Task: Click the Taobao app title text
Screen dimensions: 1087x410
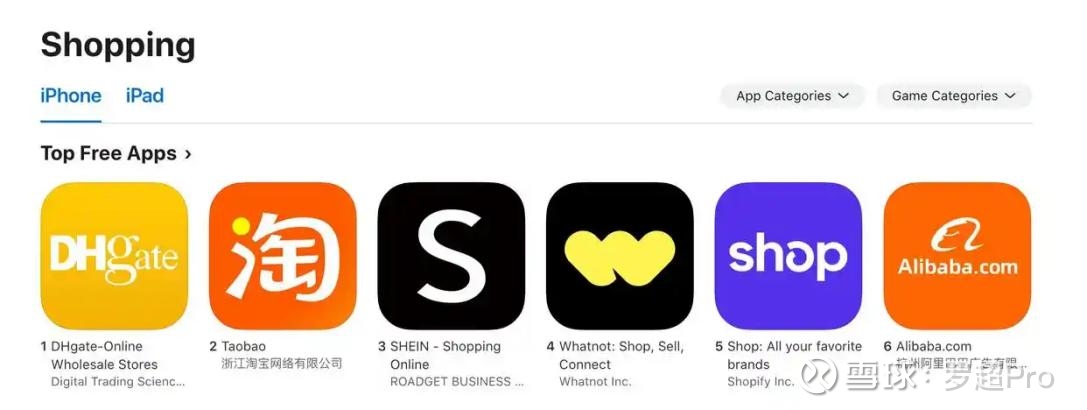Action: click(x=243, y=346)
